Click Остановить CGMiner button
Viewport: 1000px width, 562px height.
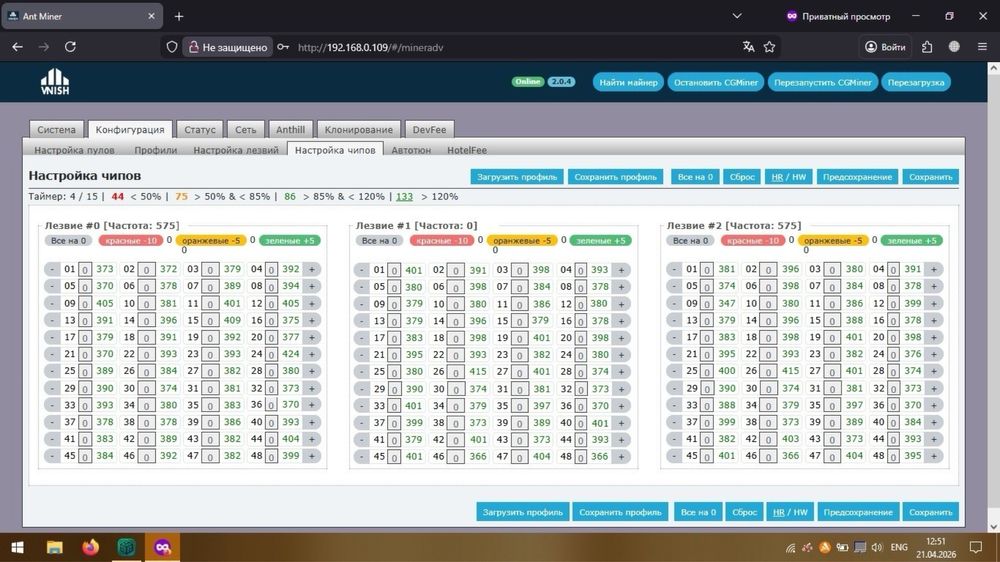tap(716, 82)
